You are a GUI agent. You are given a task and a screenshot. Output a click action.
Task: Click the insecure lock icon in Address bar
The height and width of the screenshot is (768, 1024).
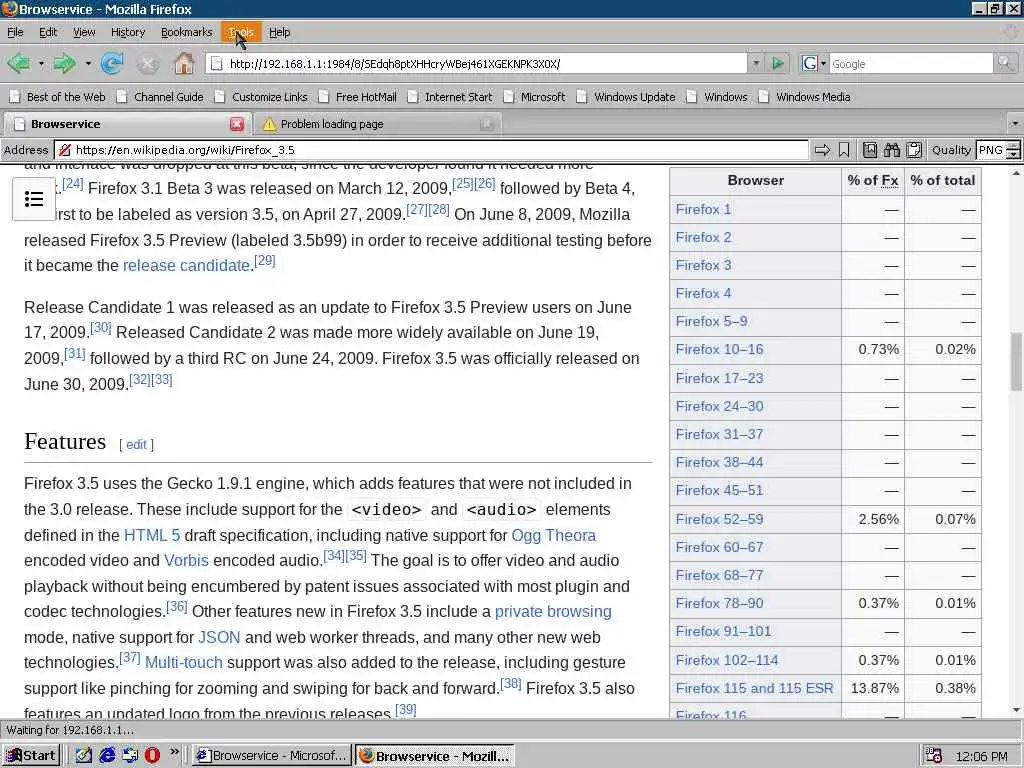coord(64,150)
